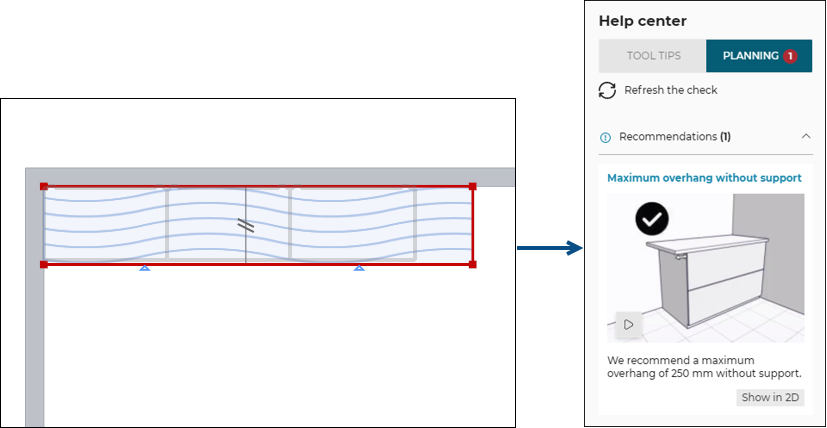Click the red notification badge on Planning
Screen dimensions: 827x428
(790, 56)
